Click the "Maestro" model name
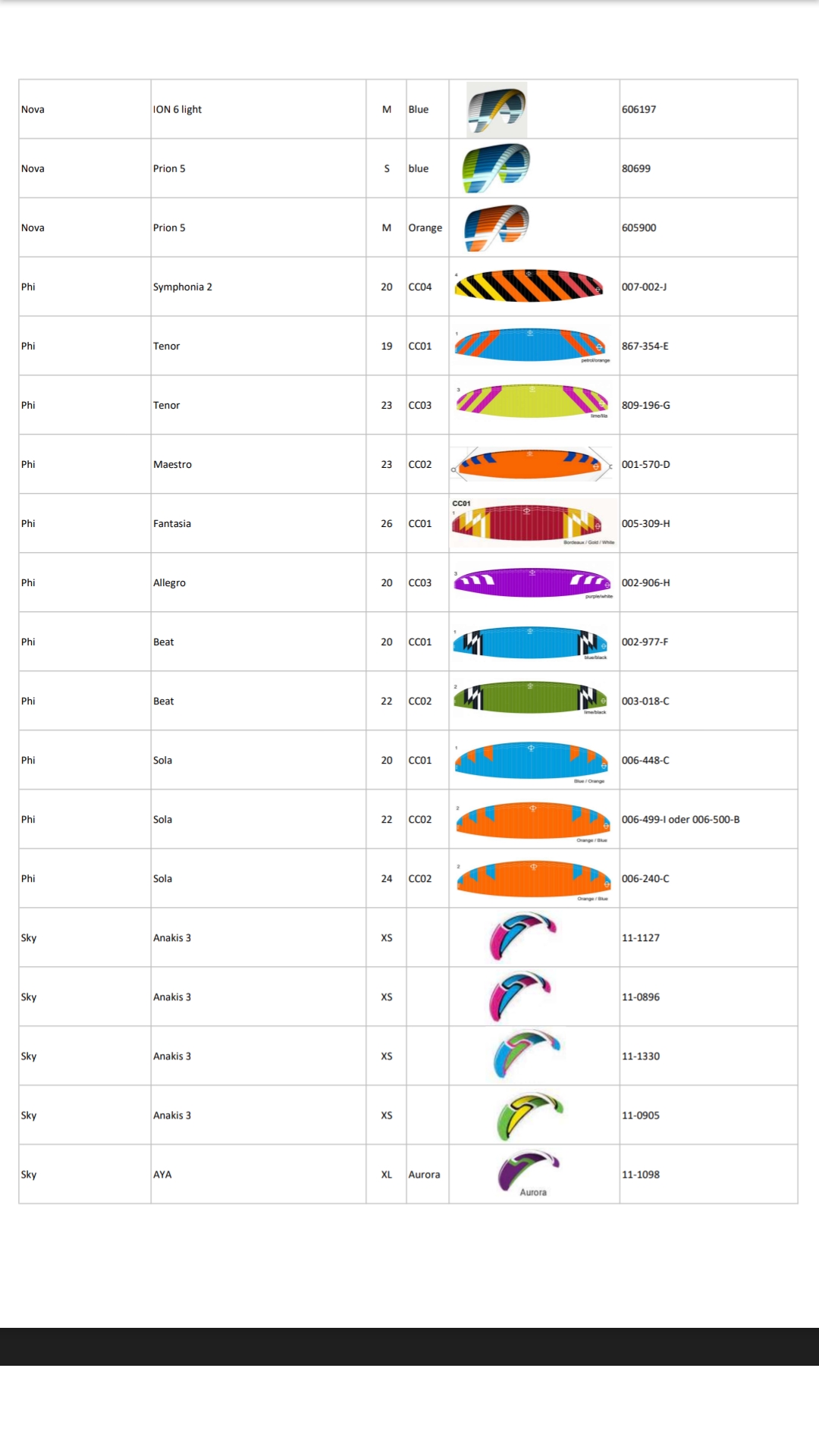Viewport: 819px width, 1456px height. tap(172, 464)
